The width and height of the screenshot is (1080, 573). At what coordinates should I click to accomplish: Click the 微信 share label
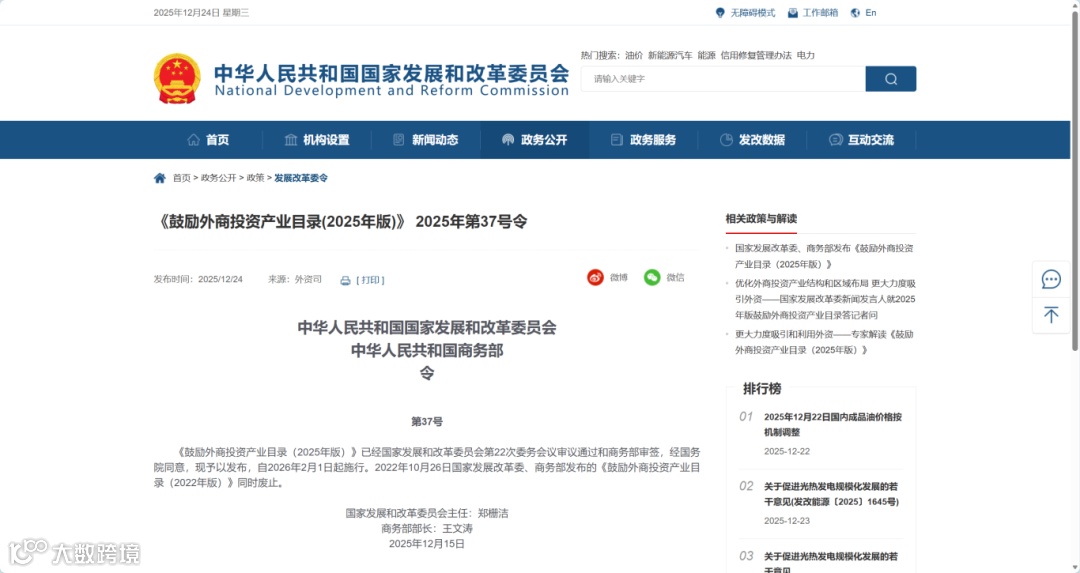coord(675,277)
